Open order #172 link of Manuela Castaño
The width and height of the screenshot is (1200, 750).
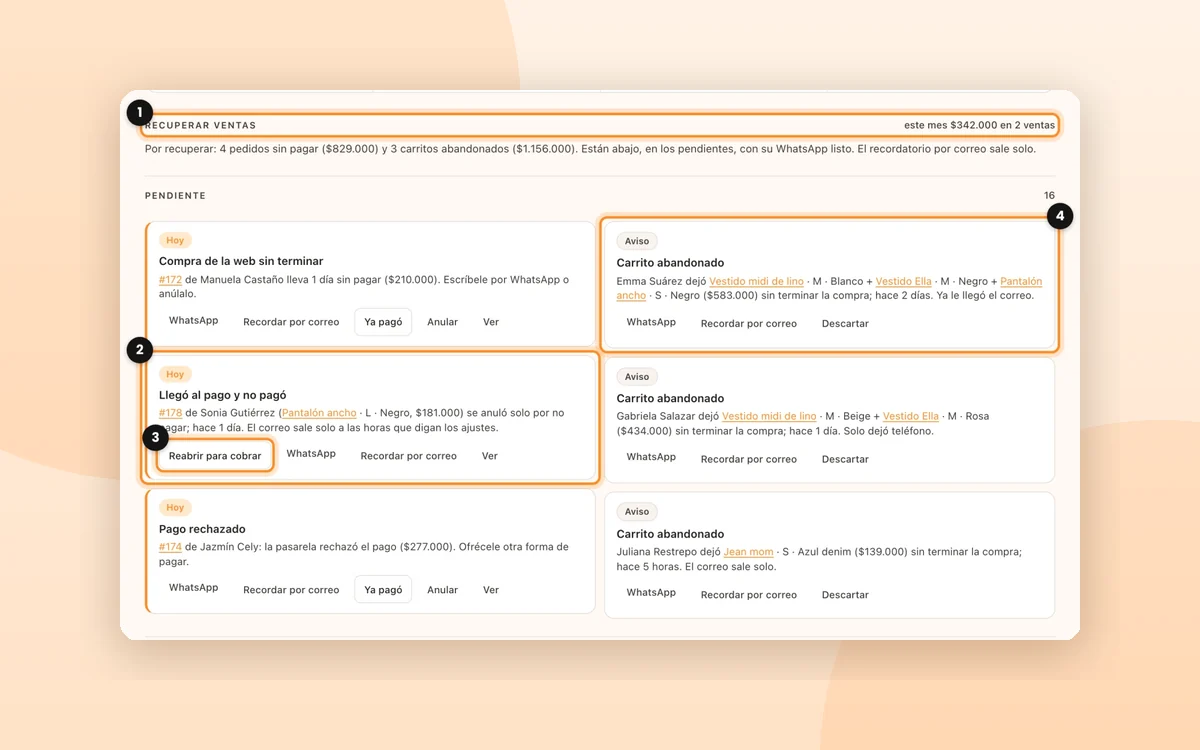pyautogui.click(x=170, y=280)
